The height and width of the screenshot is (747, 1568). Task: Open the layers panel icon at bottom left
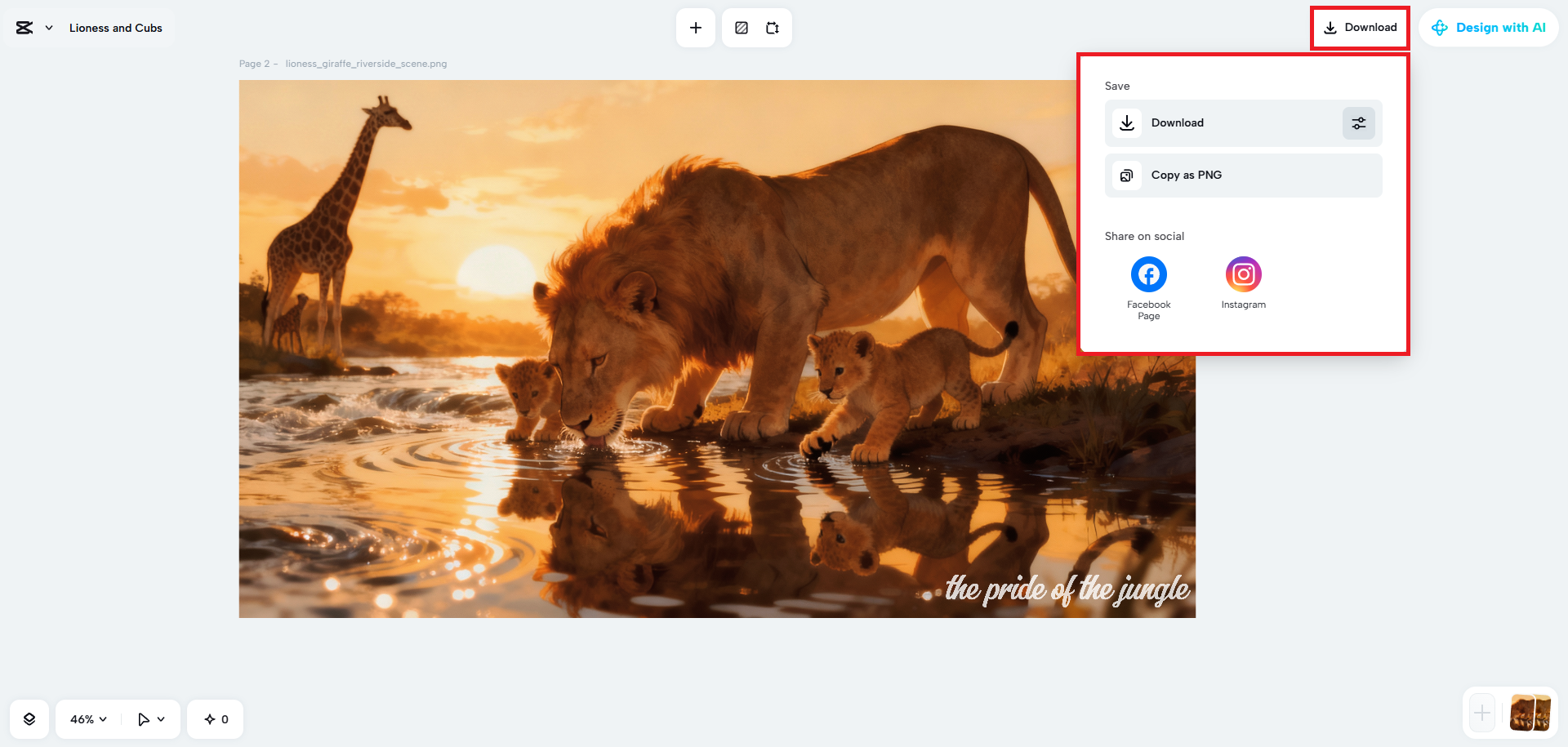pyautogui.click(x=29, y=718)
